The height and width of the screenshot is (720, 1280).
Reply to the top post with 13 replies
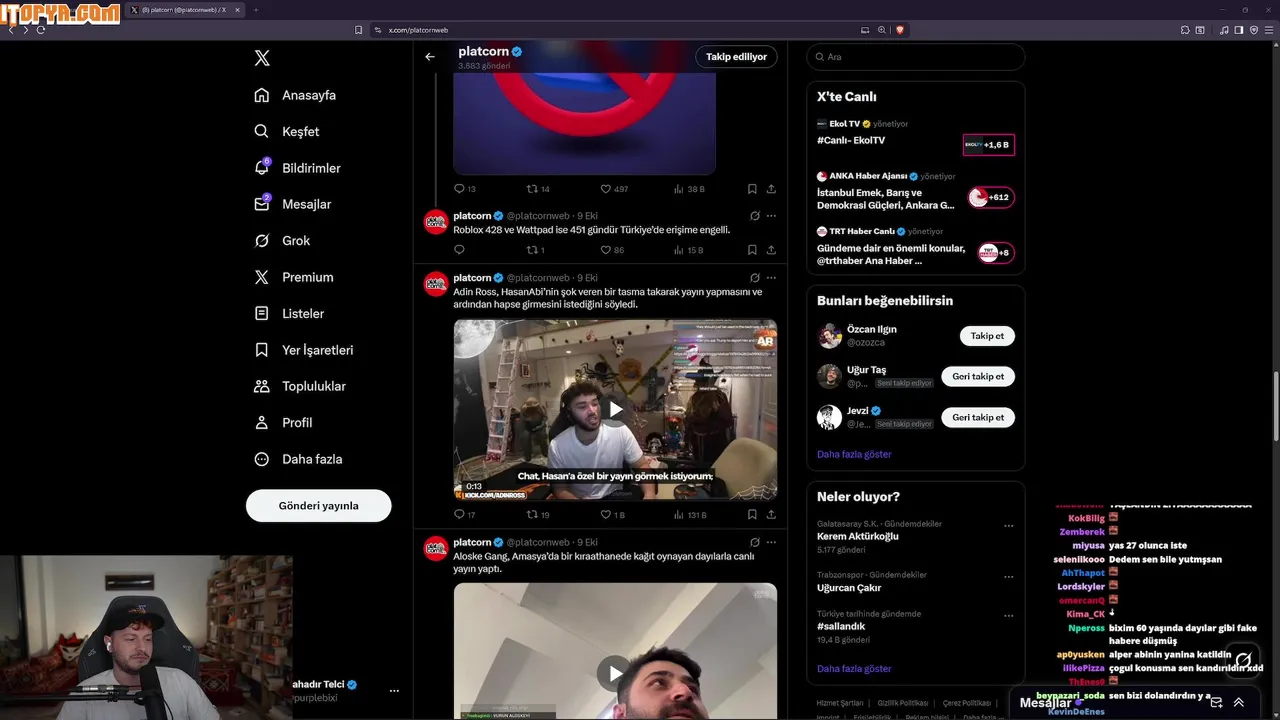pos(465,189)
